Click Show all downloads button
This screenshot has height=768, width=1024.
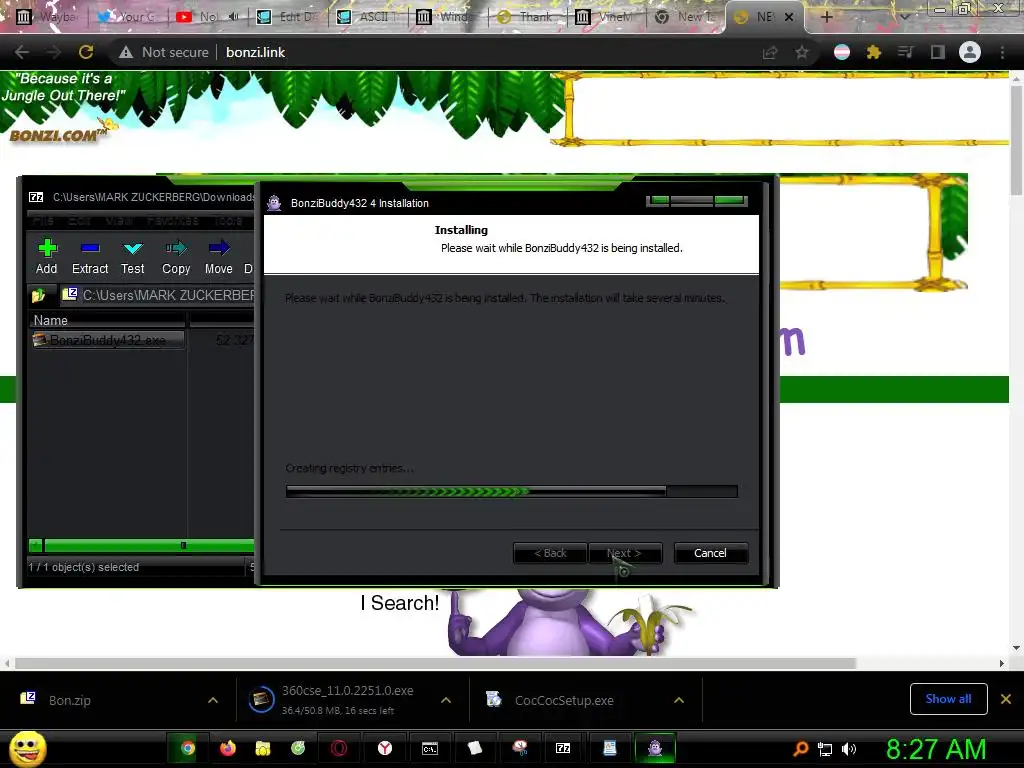[948, 699]
